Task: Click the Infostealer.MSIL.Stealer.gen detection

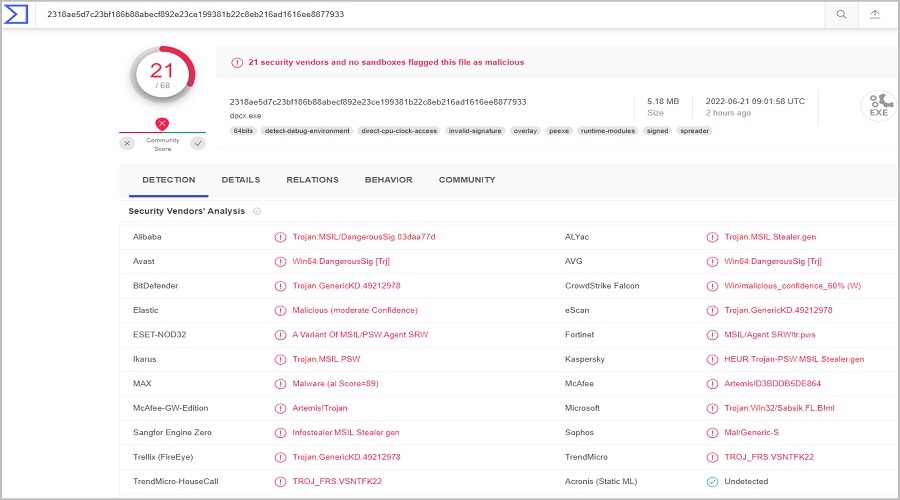Action: (x=346, y=432)
